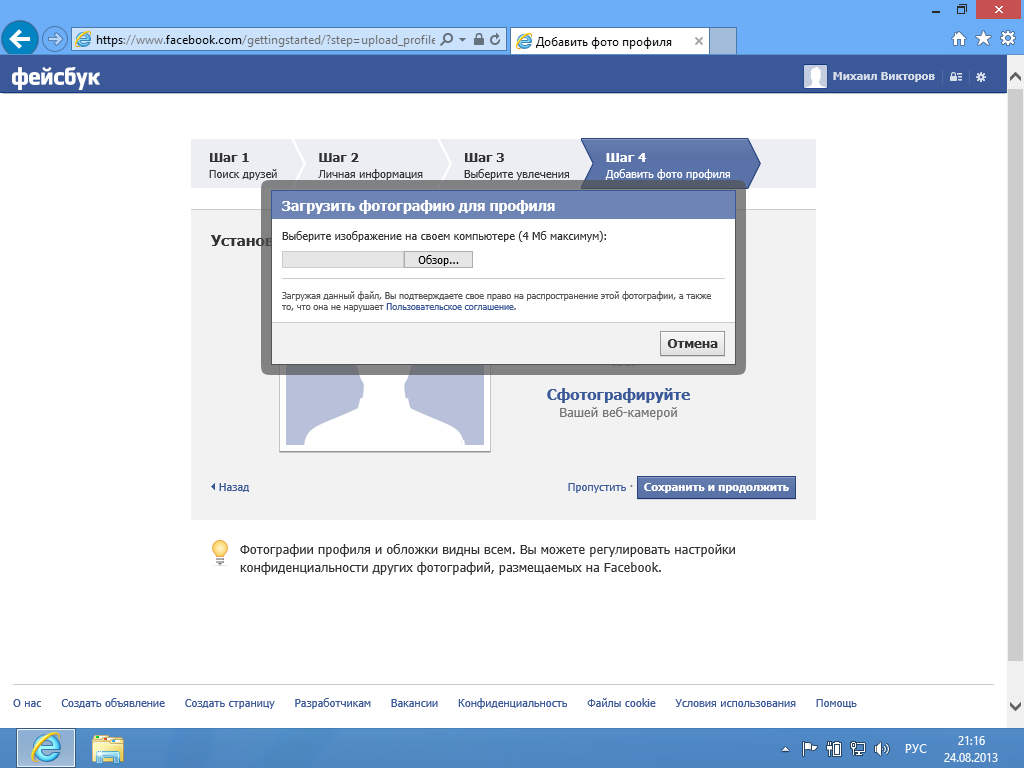
Task: Click the "Пропустить" skip link
Action: (x=597, y=487)
